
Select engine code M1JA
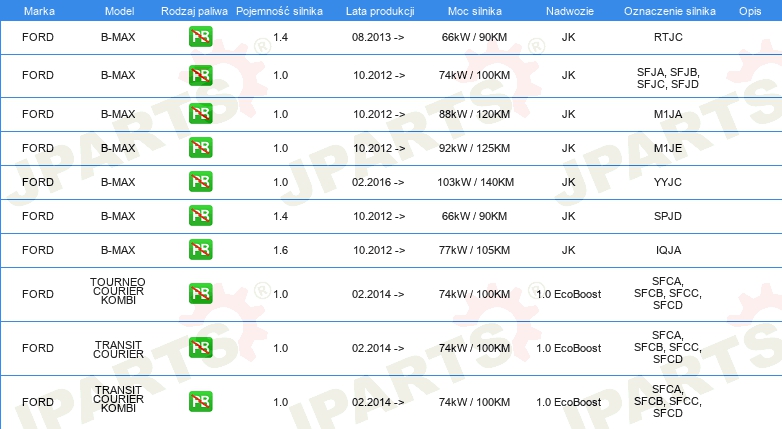[x=668, y=114]
